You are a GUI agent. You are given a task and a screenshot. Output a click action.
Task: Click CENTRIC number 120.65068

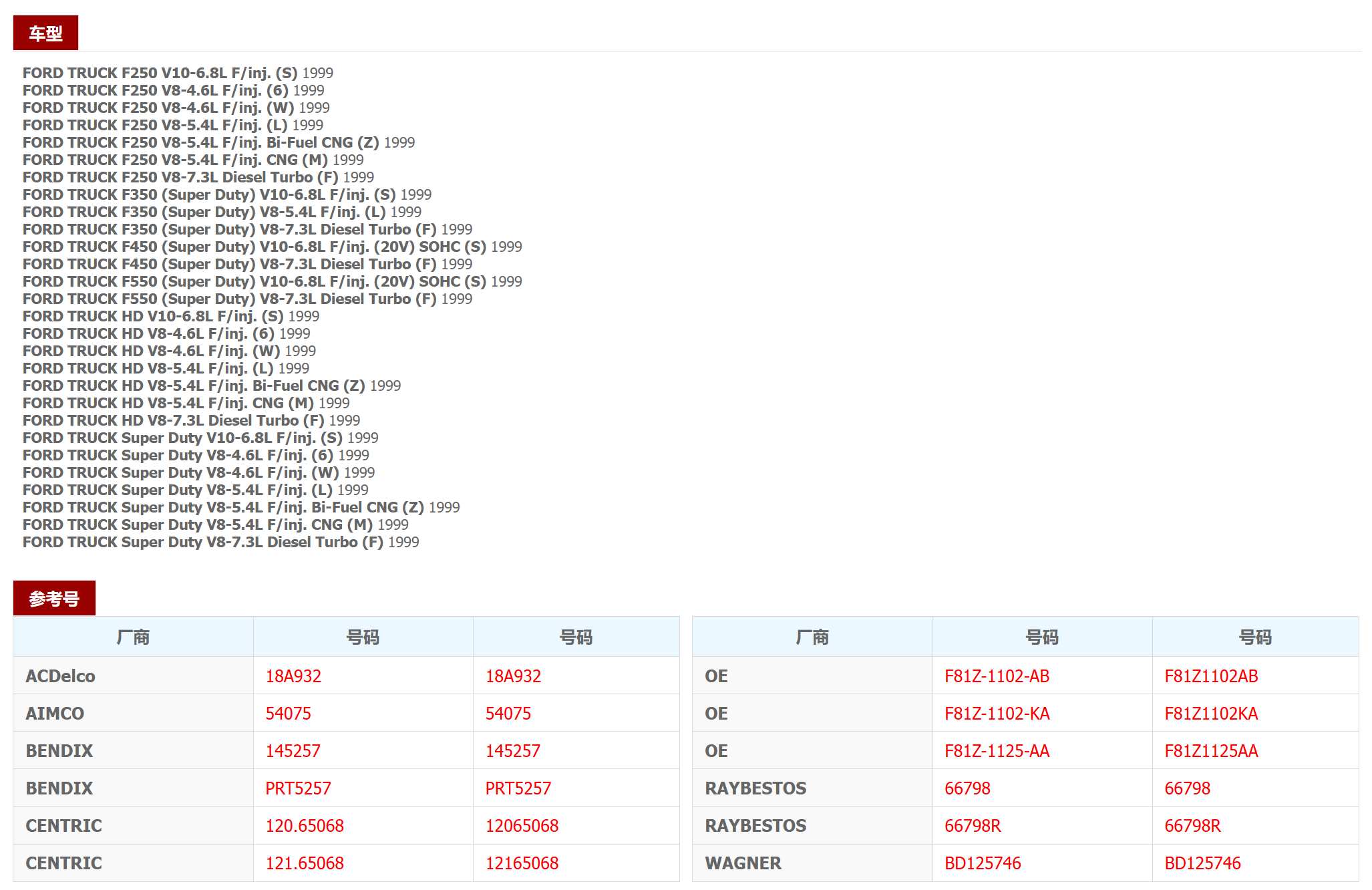coord(305,826)
